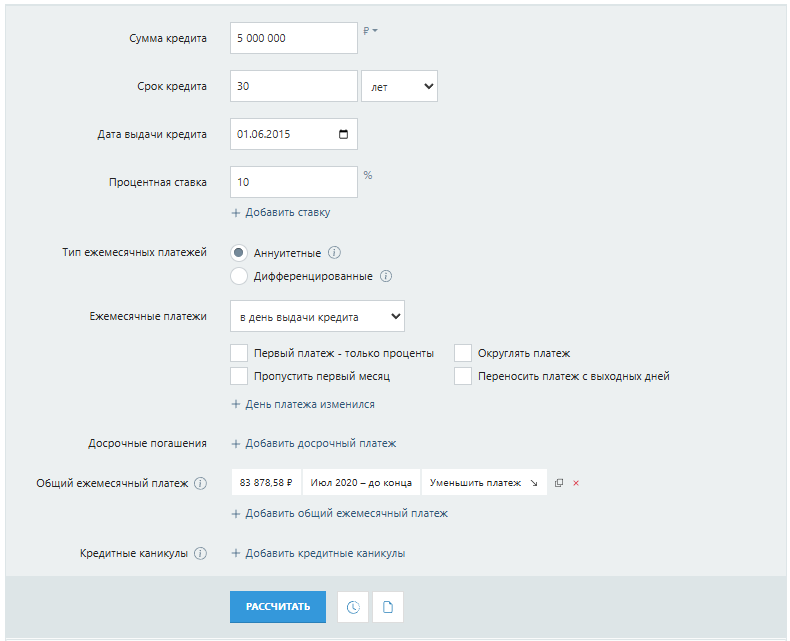The width and height of the screenshot is (790, 641).
Task: Open calendar picker in loan date field
Action: 344,134
